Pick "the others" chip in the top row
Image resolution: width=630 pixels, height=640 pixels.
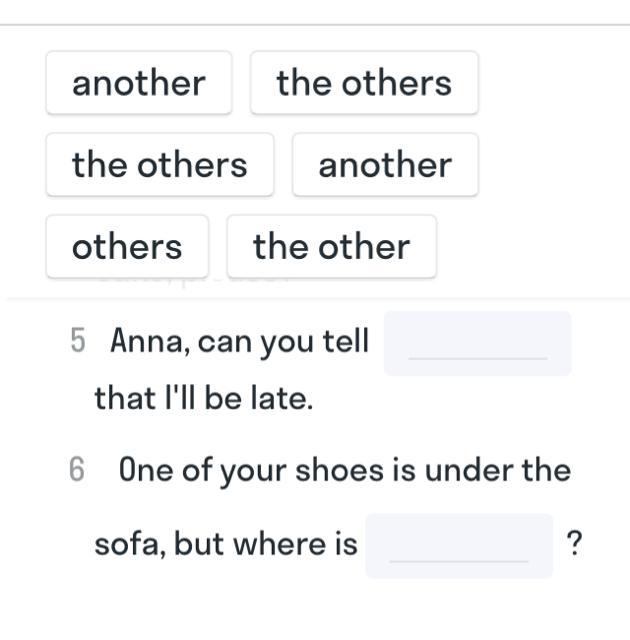click(364, 83)
